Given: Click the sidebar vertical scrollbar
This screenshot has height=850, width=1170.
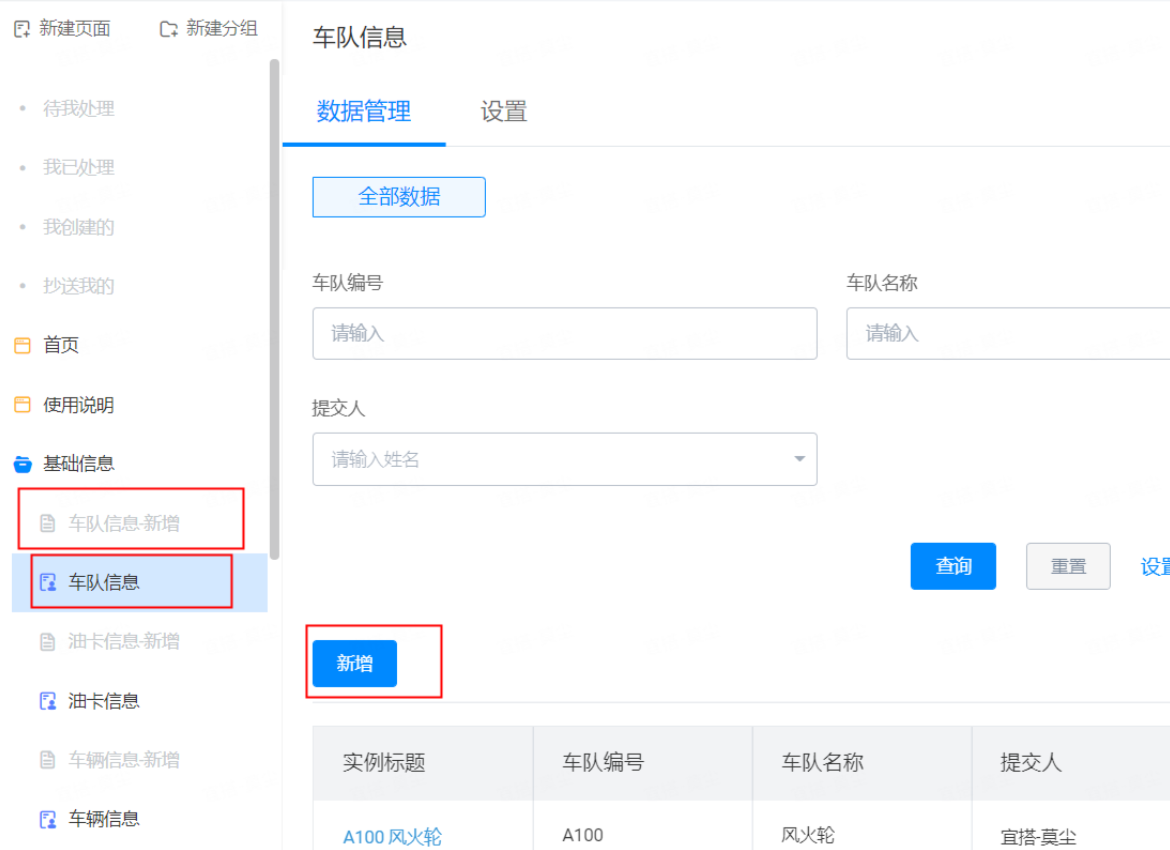Looking at the screenshot, I should pyautogui.click(x=274, y=309).
